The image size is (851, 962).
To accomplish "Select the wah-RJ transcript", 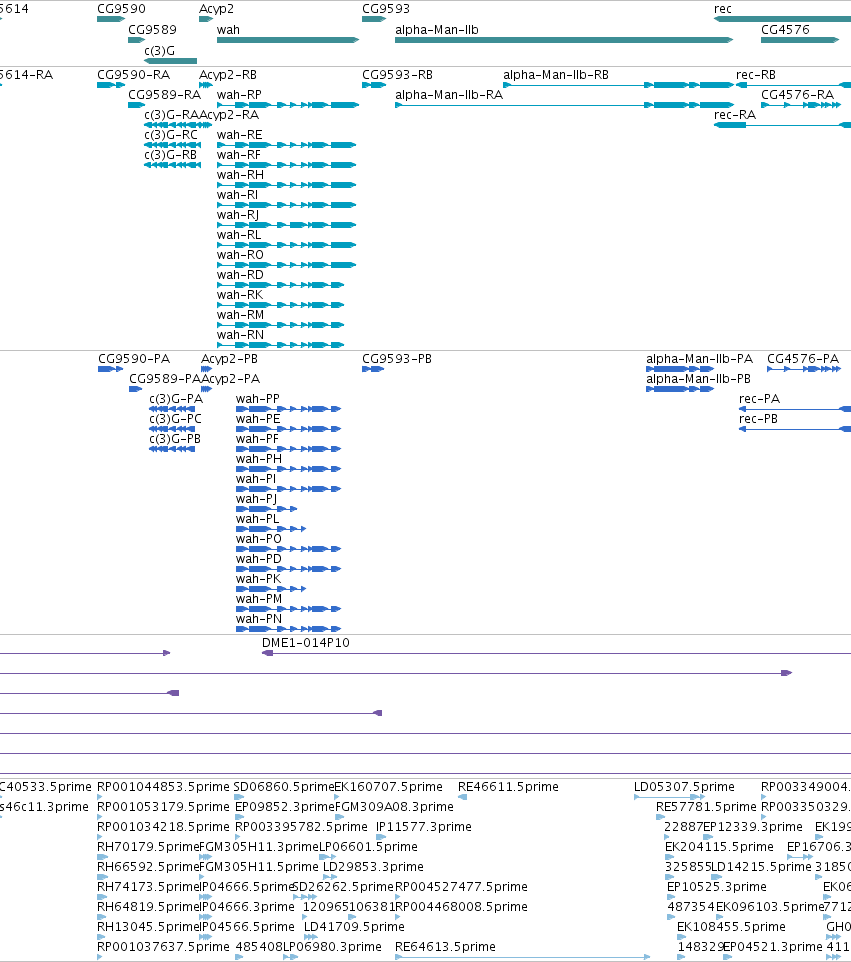I will [x=287, y=225].
